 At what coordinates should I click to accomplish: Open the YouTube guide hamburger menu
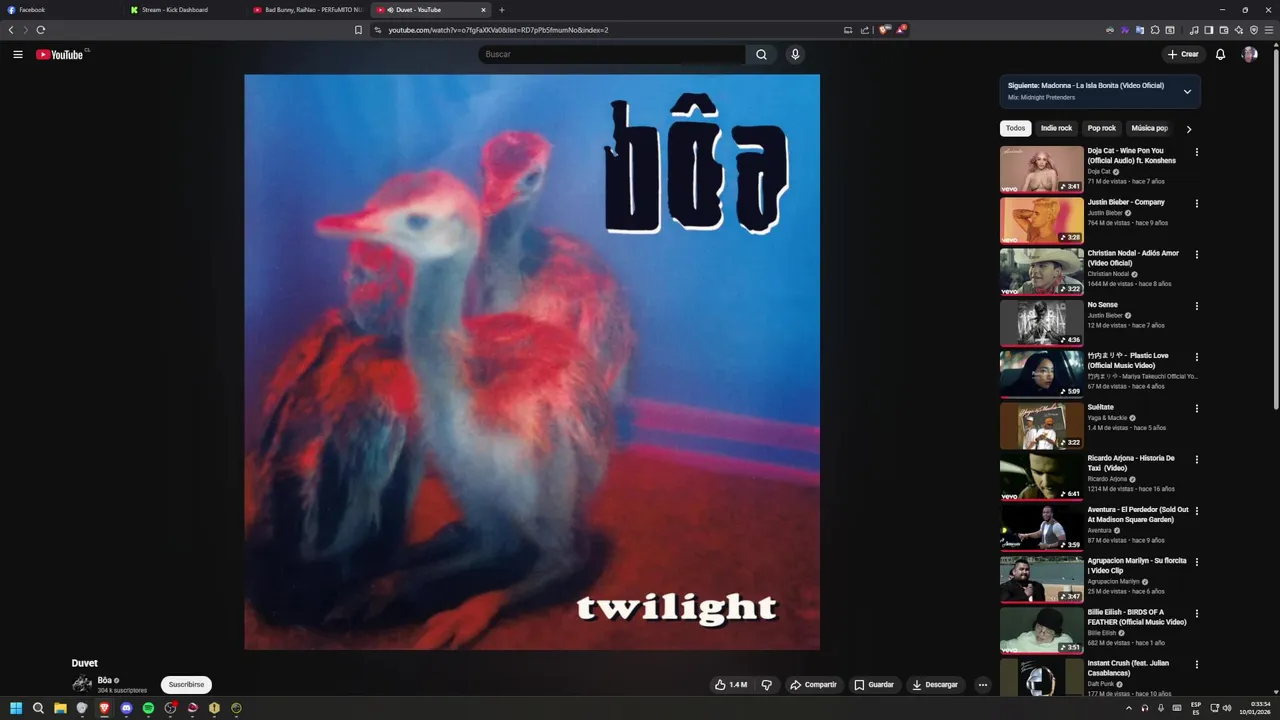click(18, 54)
